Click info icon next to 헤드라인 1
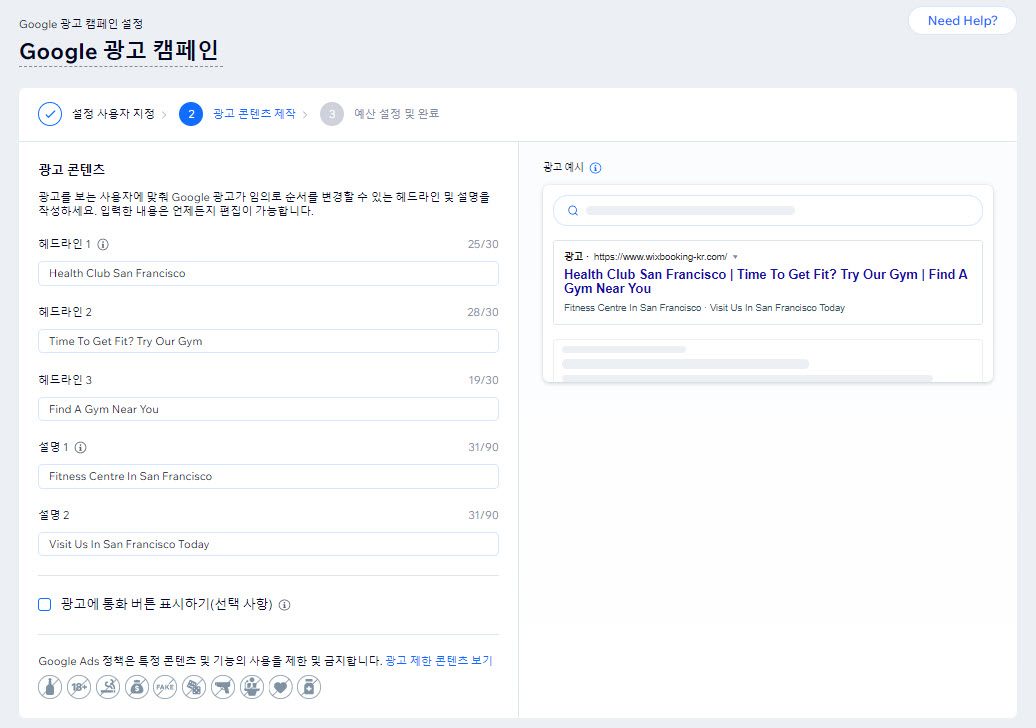This screenshot has height=728, width=1036. point(103,244)
